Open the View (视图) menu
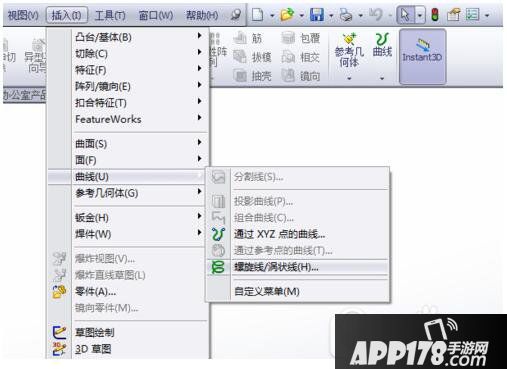 click(23, 15)
